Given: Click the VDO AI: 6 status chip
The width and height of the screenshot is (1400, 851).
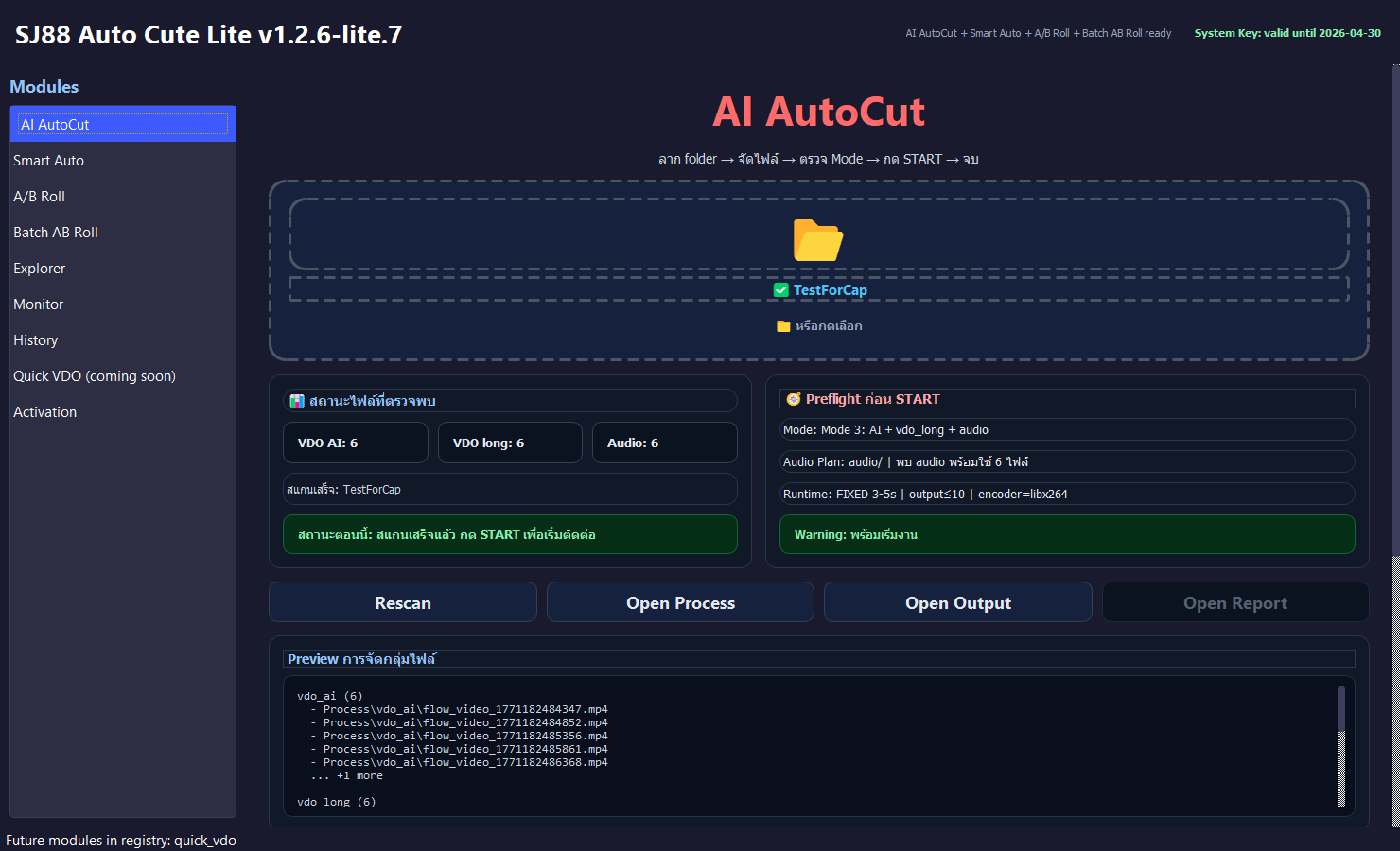Looking at the screenshot, I should (x=356, y=442).
